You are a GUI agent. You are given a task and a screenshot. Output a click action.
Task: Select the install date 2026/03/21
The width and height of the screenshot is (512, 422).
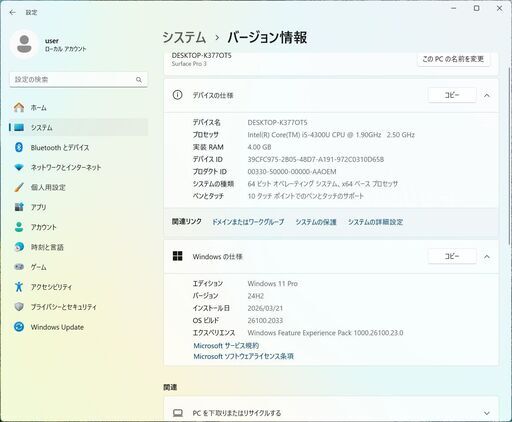tap(265, 308)
